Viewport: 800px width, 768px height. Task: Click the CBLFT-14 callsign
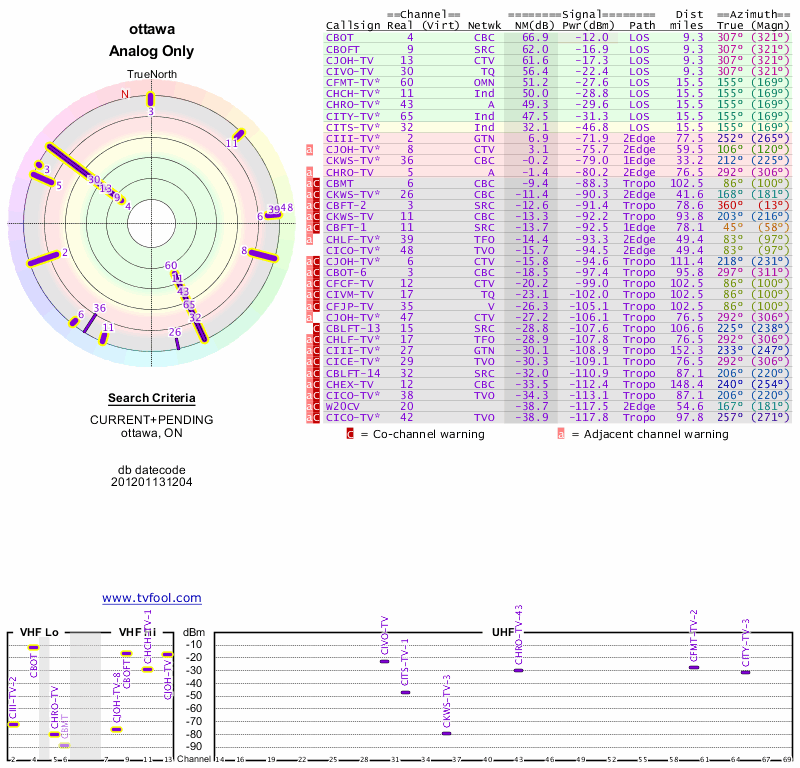pos(353,373)
